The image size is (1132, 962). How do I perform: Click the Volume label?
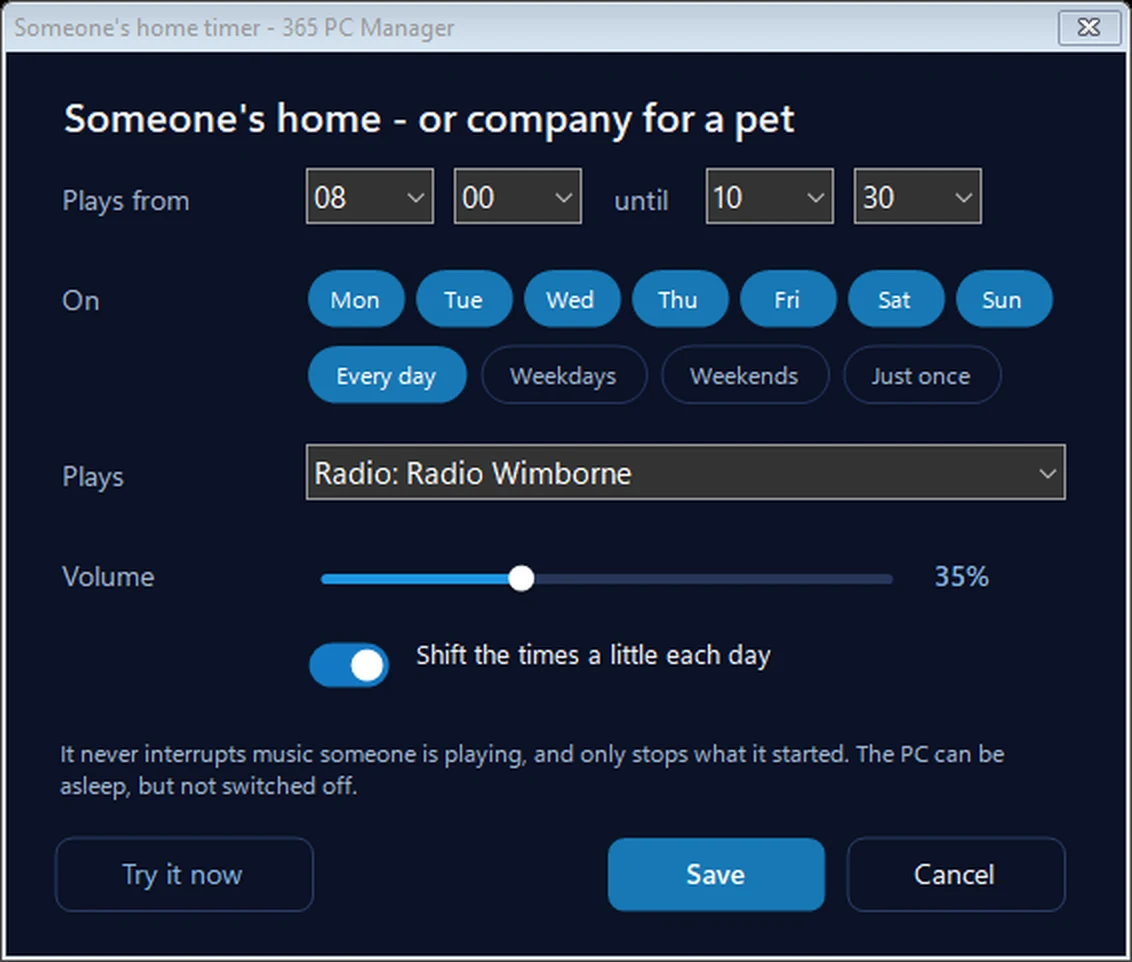pyautogui.click(x=108, y=577)
